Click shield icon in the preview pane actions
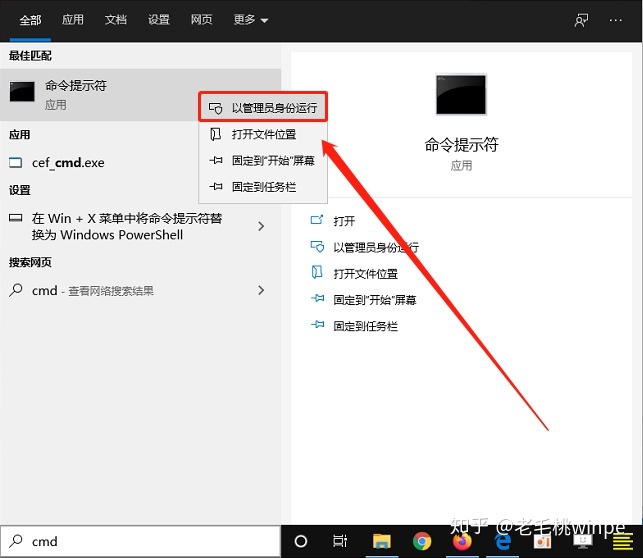 point(317,246)
